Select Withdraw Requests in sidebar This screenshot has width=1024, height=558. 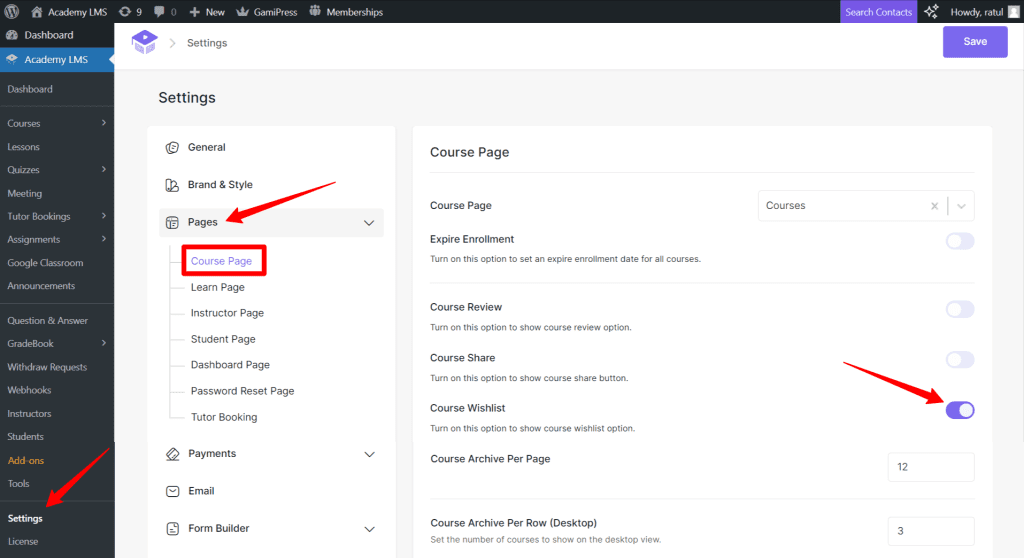47,367
